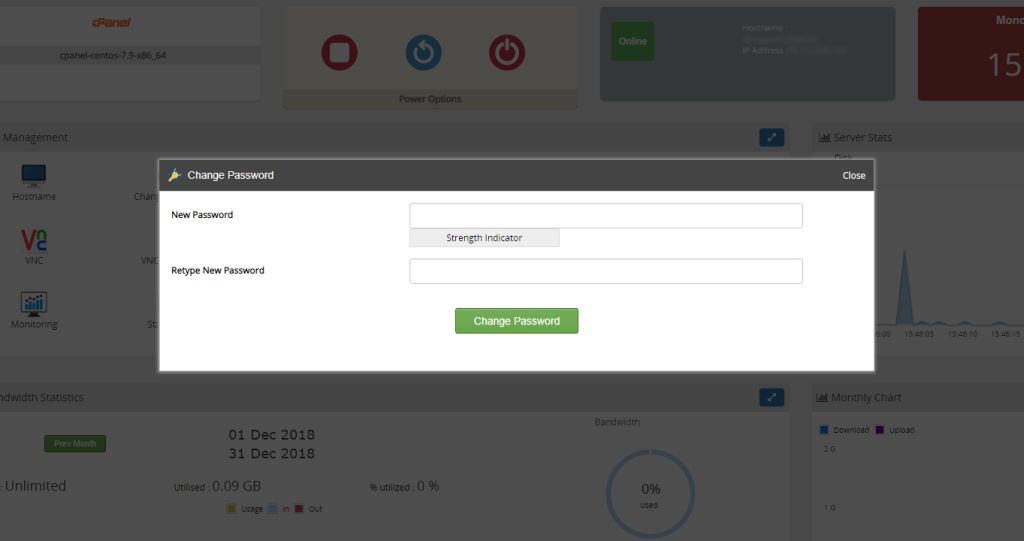The height and width of the screenshot is (541, 1024).
Task: Click the red Power Off icon
Action: coord(507,52)
